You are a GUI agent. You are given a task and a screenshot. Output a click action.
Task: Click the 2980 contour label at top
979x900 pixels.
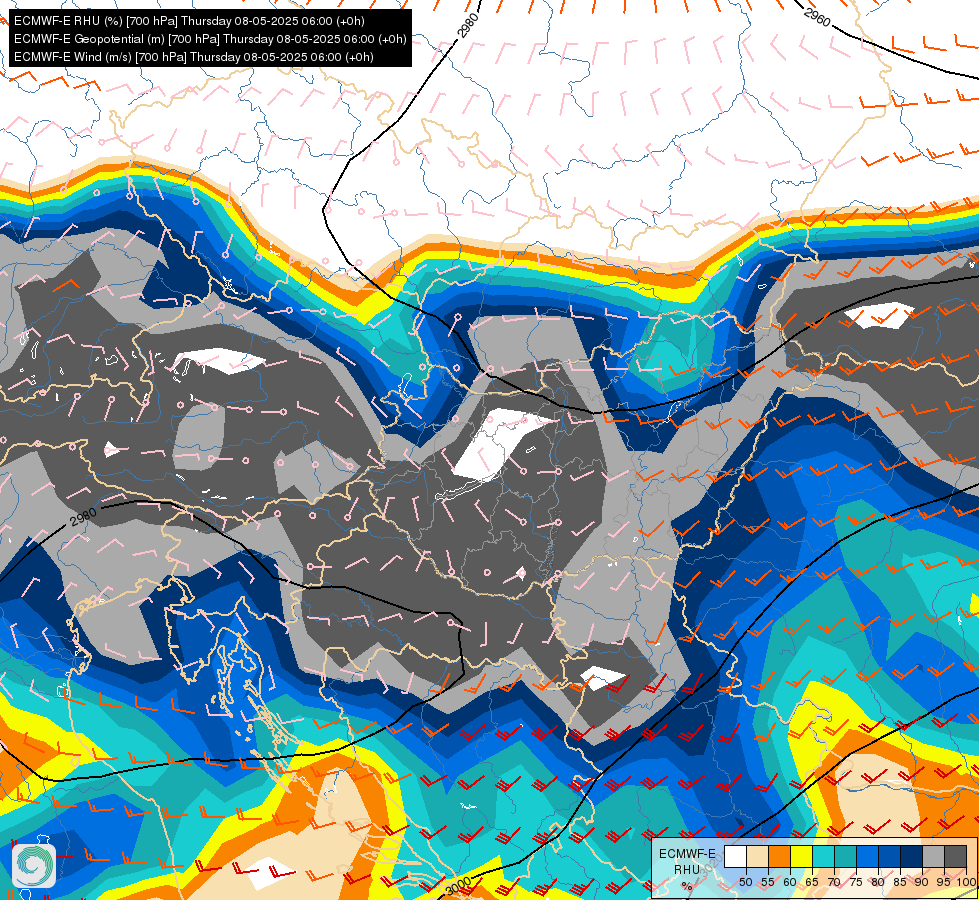pos(468,26)
